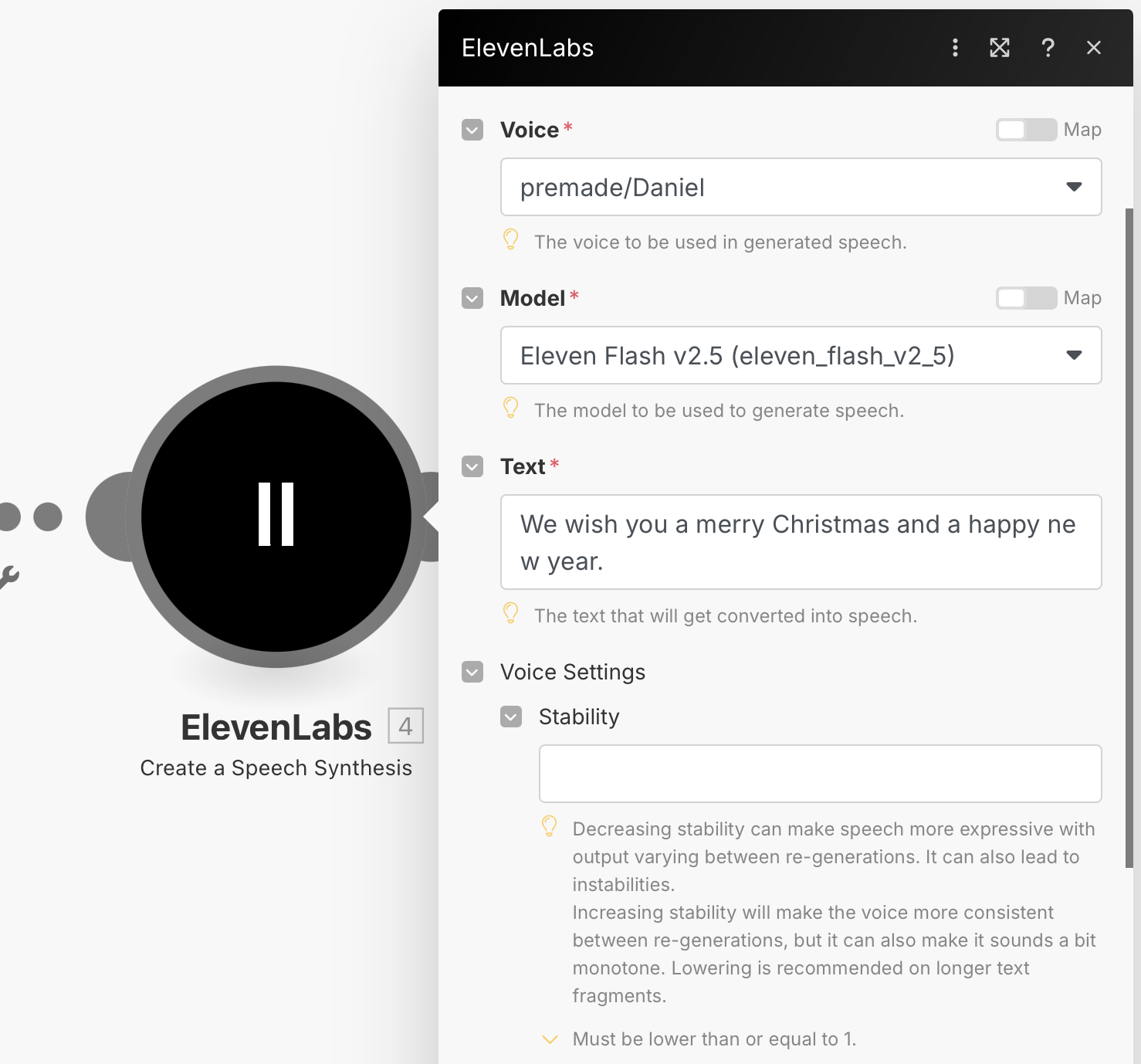
Task: Click the hint bulb icon under Text
Action: pyautogui.click(x=510, y=613)
